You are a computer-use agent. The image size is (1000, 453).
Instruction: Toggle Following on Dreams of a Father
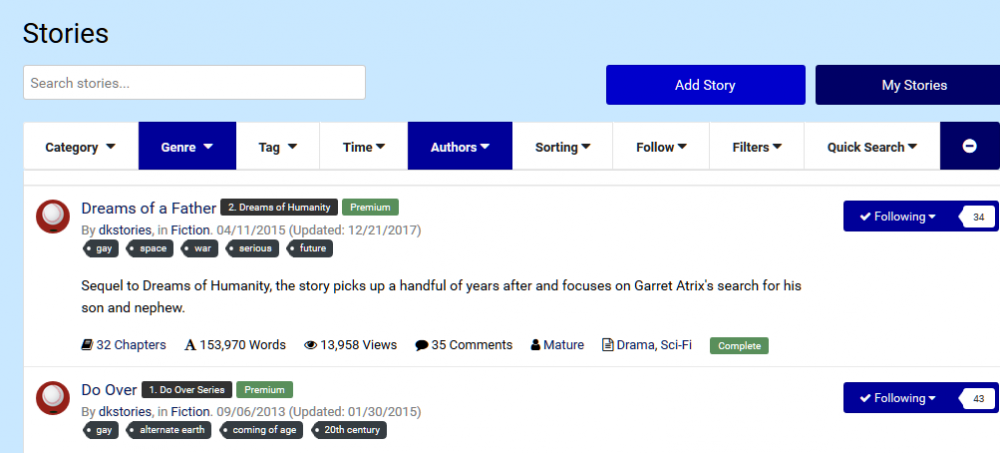point(897,217)
